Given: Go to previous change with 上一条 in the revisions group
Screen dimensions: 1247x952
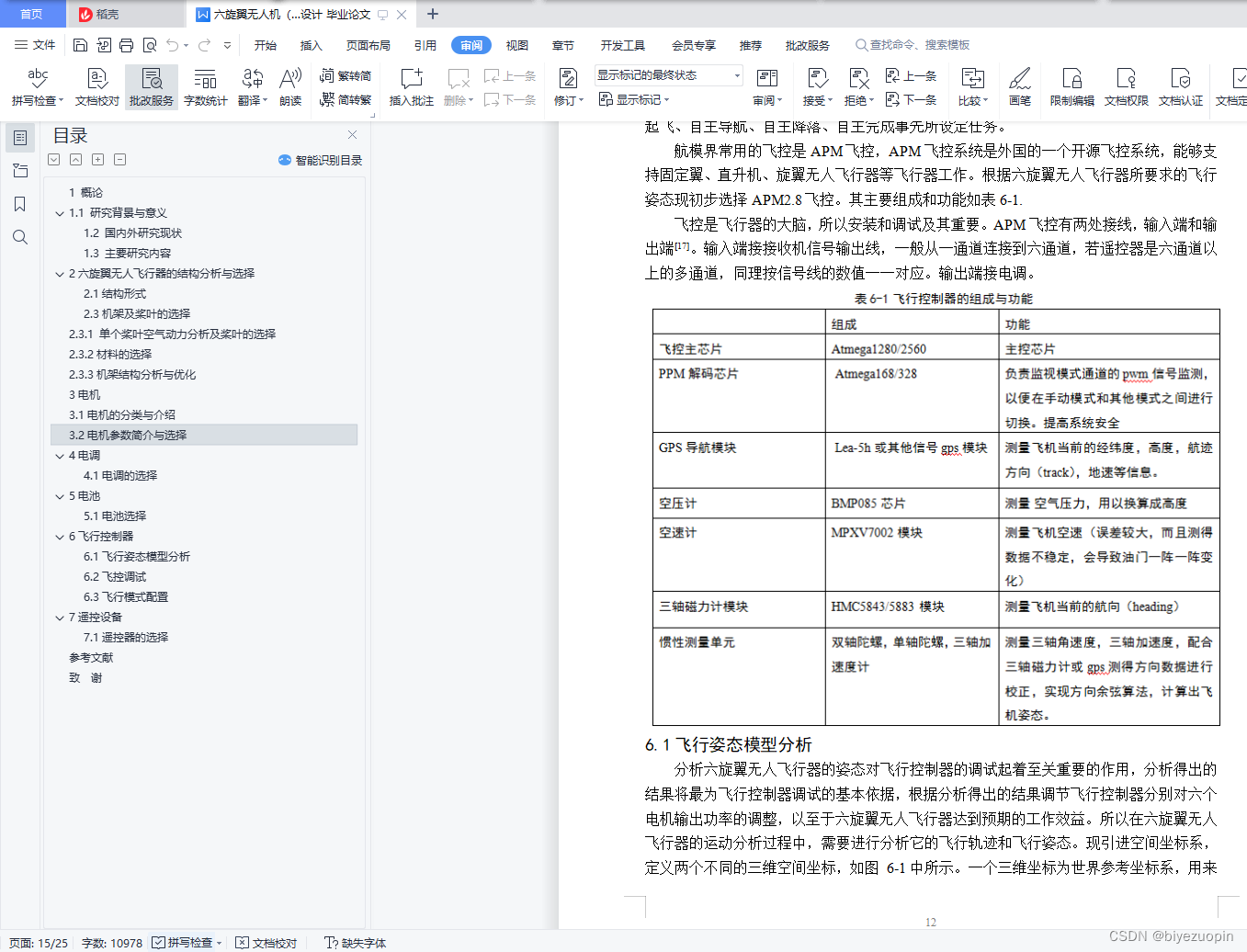Looking at the screenshot, I should (x=911, y=76).
